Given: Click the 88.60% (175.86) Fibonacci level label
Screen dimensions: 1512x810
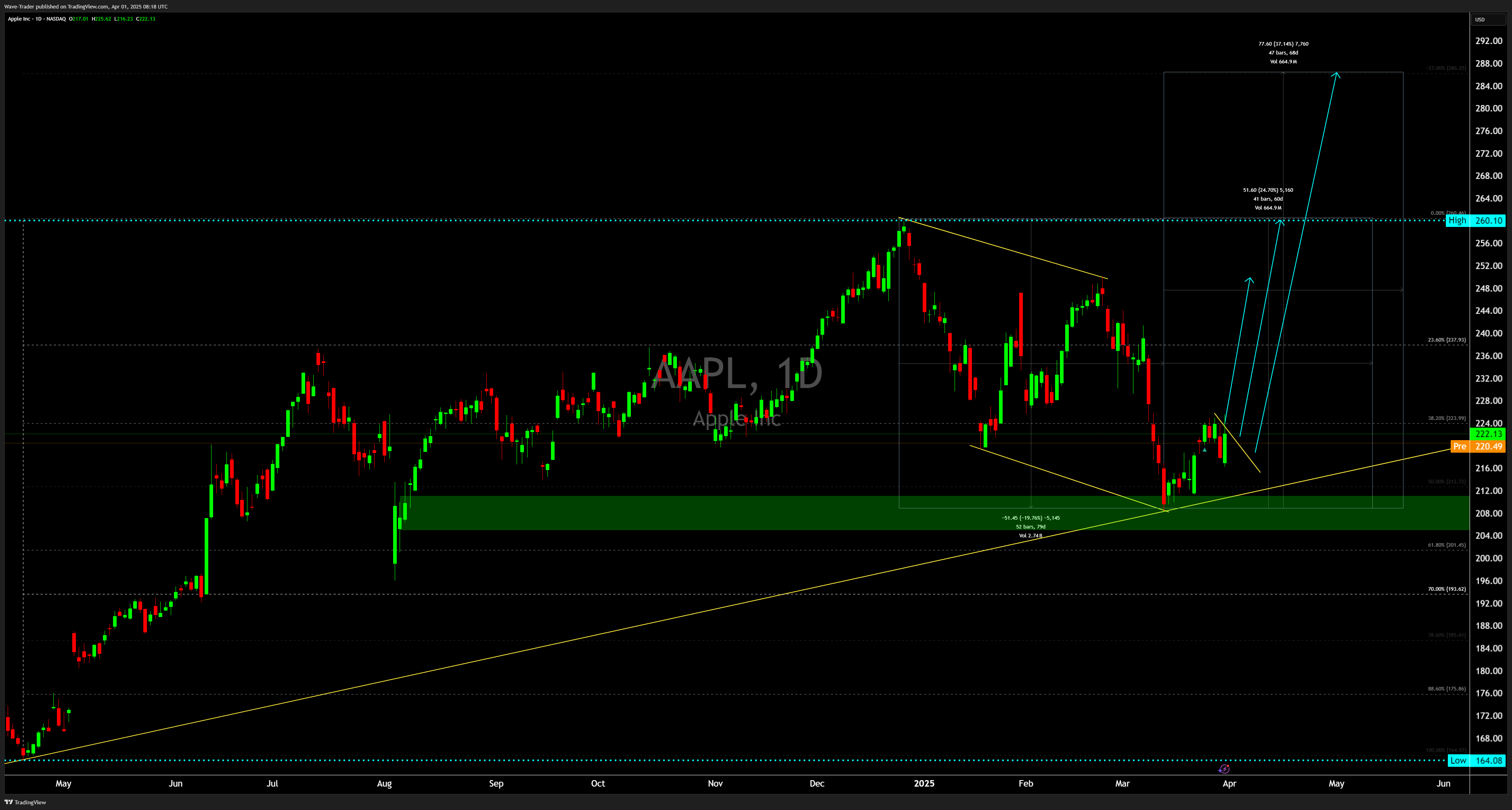Looking at the screenshot, I should 1447,688.
